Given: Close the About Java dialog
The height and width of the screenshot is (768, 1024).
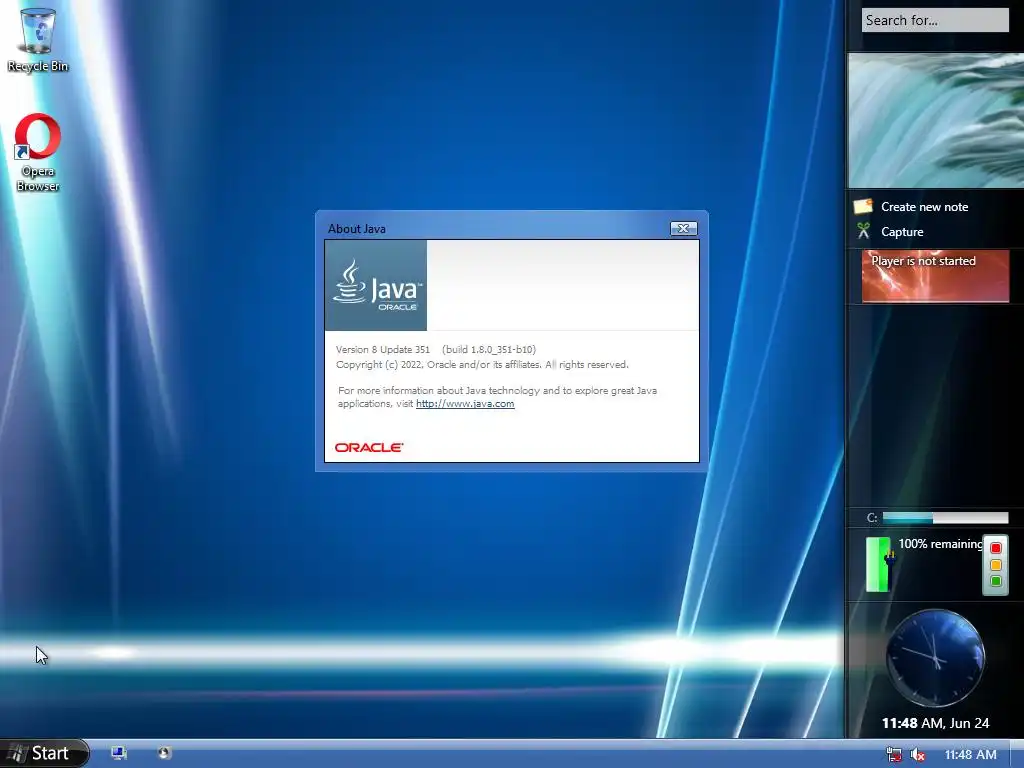Looking at the screenshot, I should tap(683, 228).
